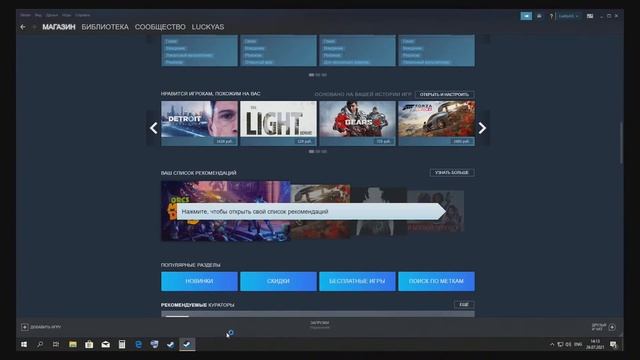Viewport: 640px width, 360px height.
Task: Open the ЗАГРУЗКИ downloads area
Action: (x=320, y=324)
